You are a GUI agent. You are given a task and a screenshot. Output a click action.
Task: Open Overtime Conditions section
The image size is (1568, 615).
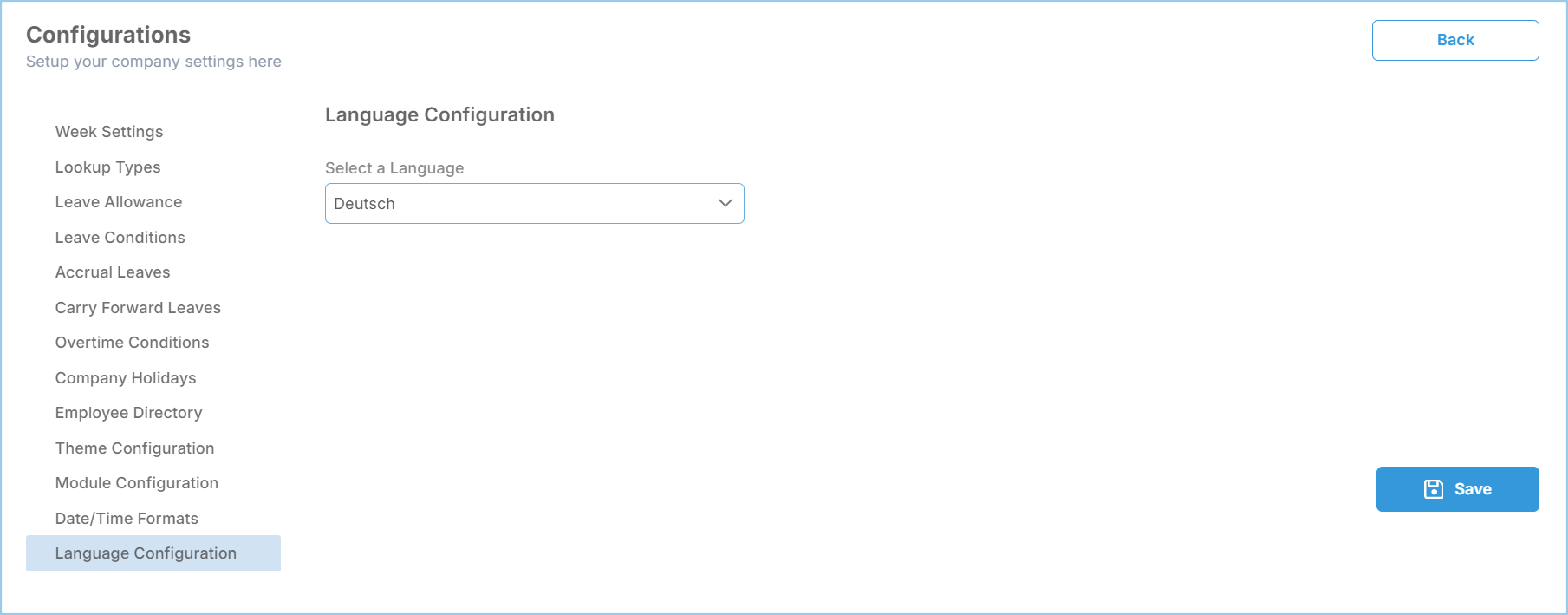133,343
